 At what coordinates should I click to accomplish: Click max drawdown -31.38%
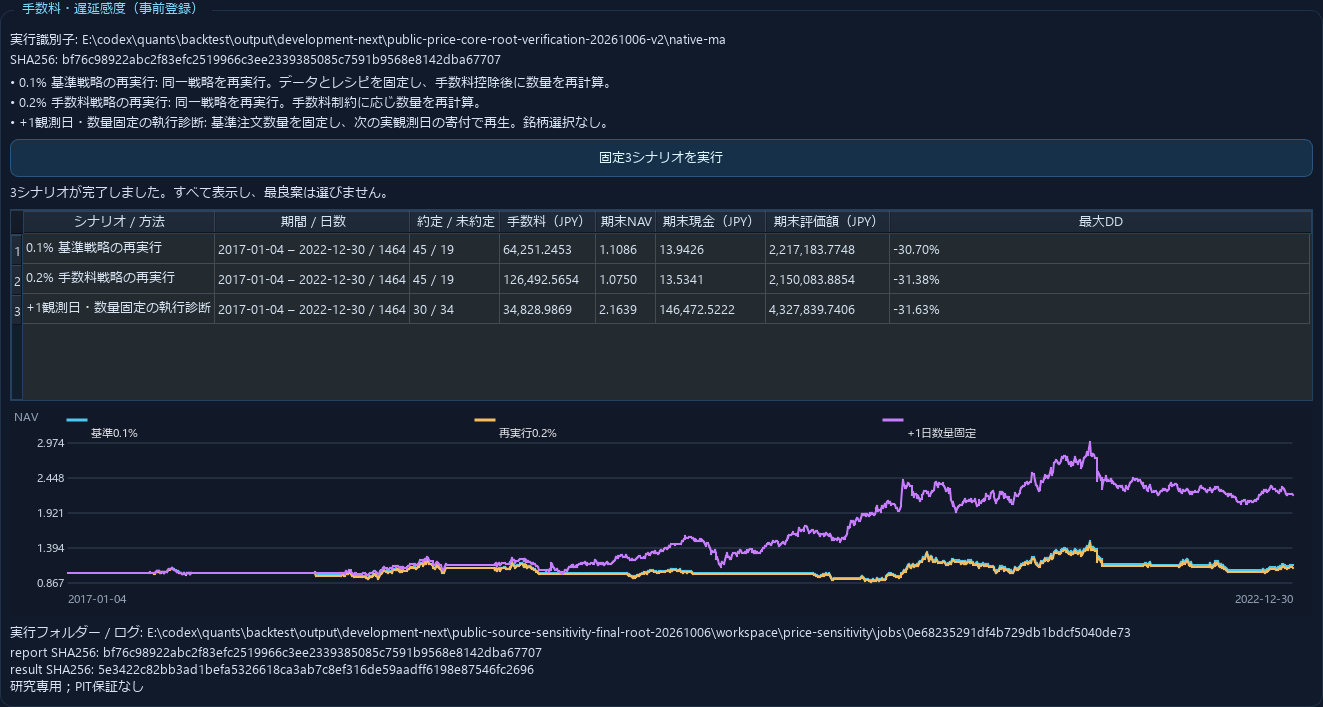(1100, 279)
